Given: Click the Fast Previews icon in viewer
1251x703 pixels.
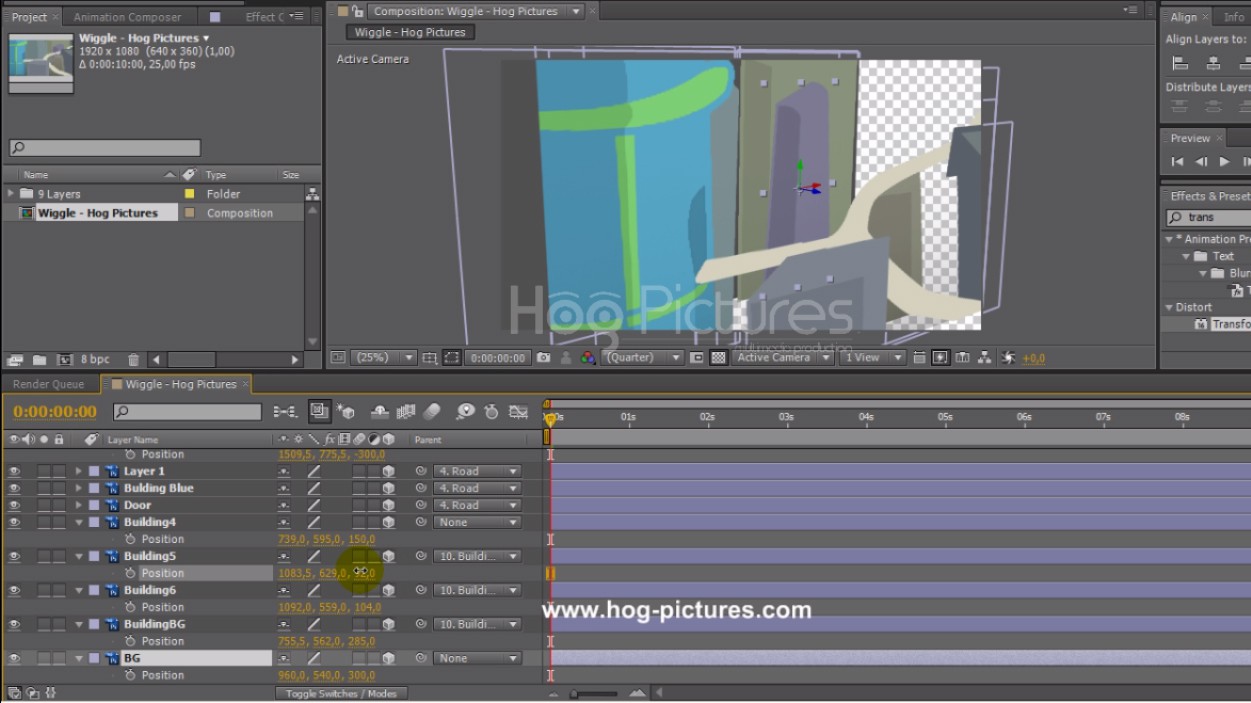Looking at the screenshot, I should pyautogui.click(x=941, y=357).
